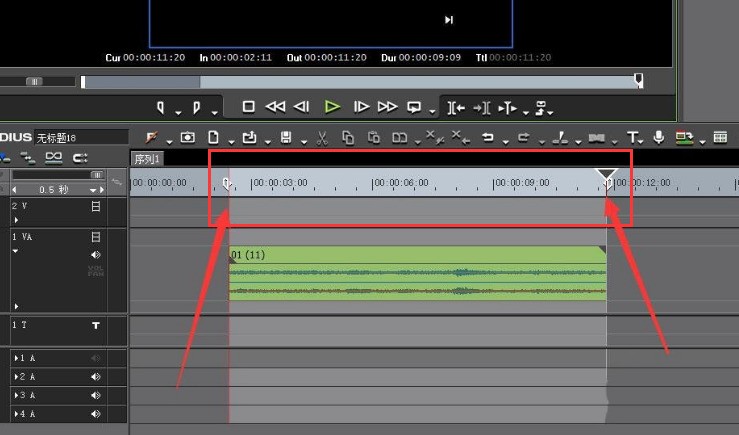This screenshot has height=435, width=739.
Task: Click the copy icon in toolbar
Action: 348,138
